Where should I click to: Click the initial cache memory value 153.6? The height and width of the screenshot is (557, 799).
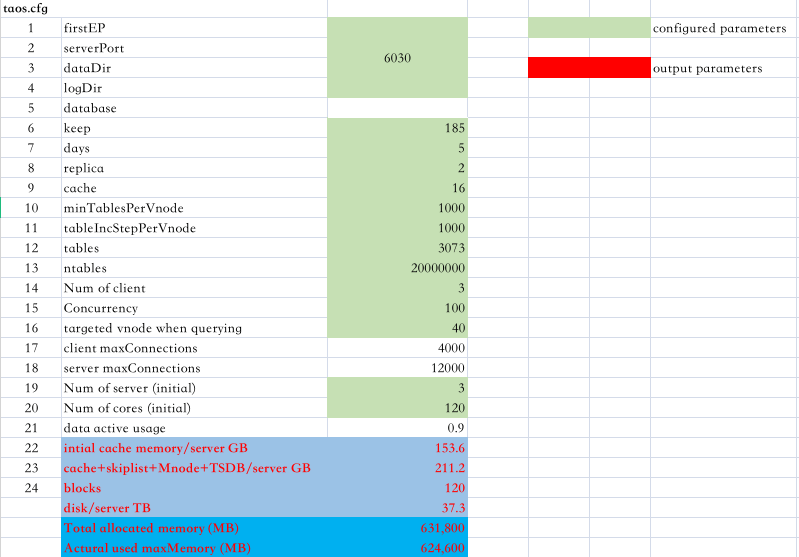(x=397, y=448)
